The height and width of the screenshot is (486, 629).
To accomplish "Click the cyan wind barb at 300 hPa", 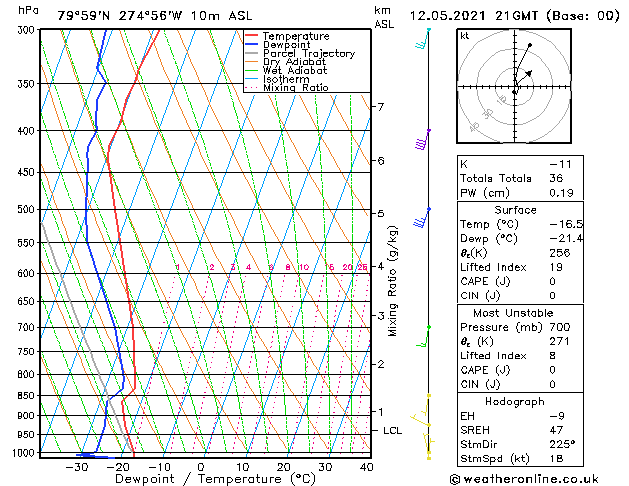I will tap(423, 40).
